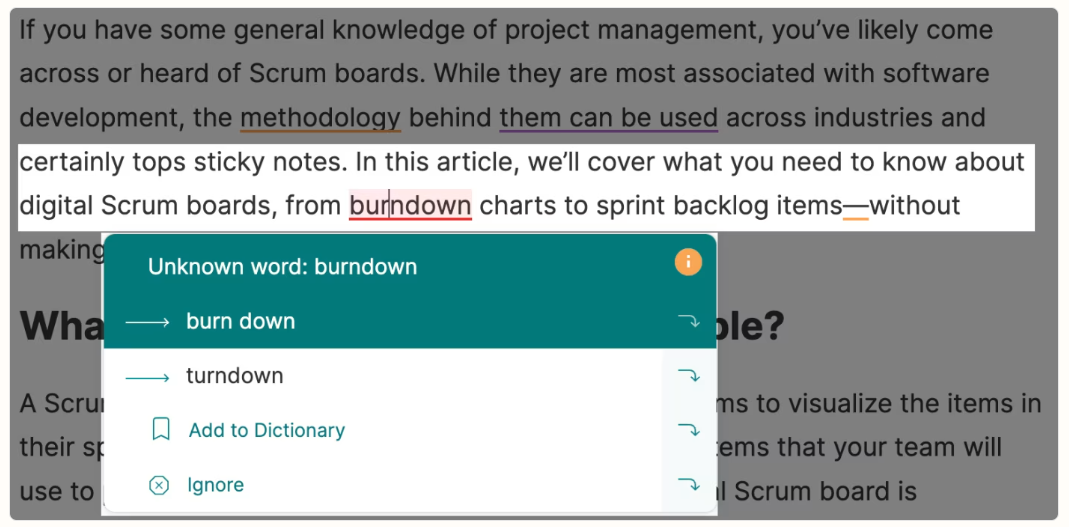This screenshot has height=527, width=1069.
Task: Click the curved arrow beside Ignore
Action: click(689, 485)
